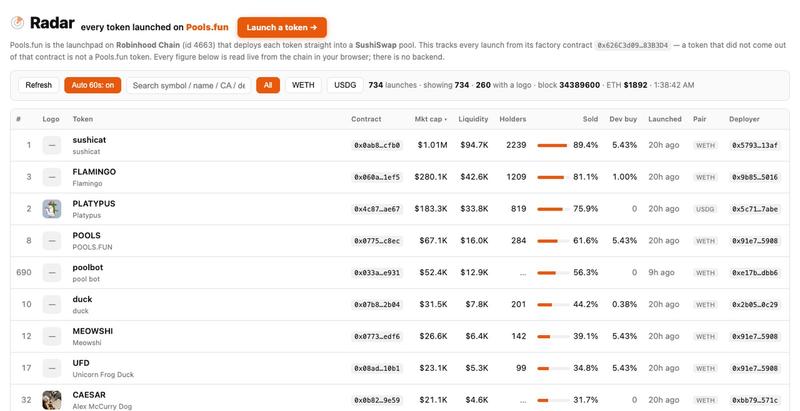Click the 2239 holders value
The height and width of the screenshot is (411, 800).
[x=516, y=145]
